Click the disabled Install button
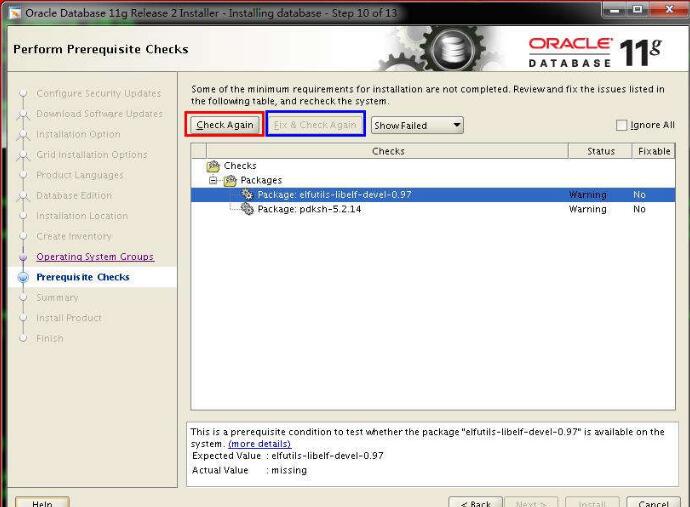 pyautogui.click(x=592, y=502)
